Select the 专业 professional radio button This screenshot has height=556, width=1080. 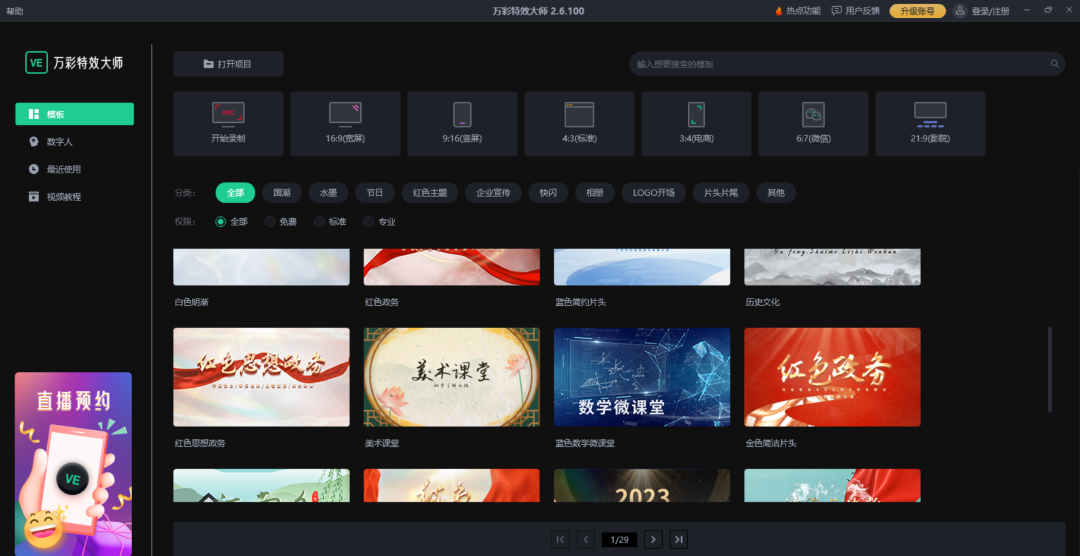[x=368, y=222]
